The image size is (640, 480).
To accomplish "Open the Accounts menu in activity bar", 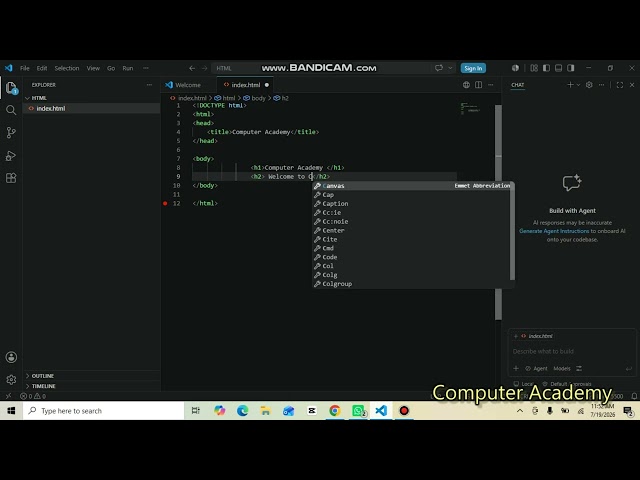I will 11,357.
